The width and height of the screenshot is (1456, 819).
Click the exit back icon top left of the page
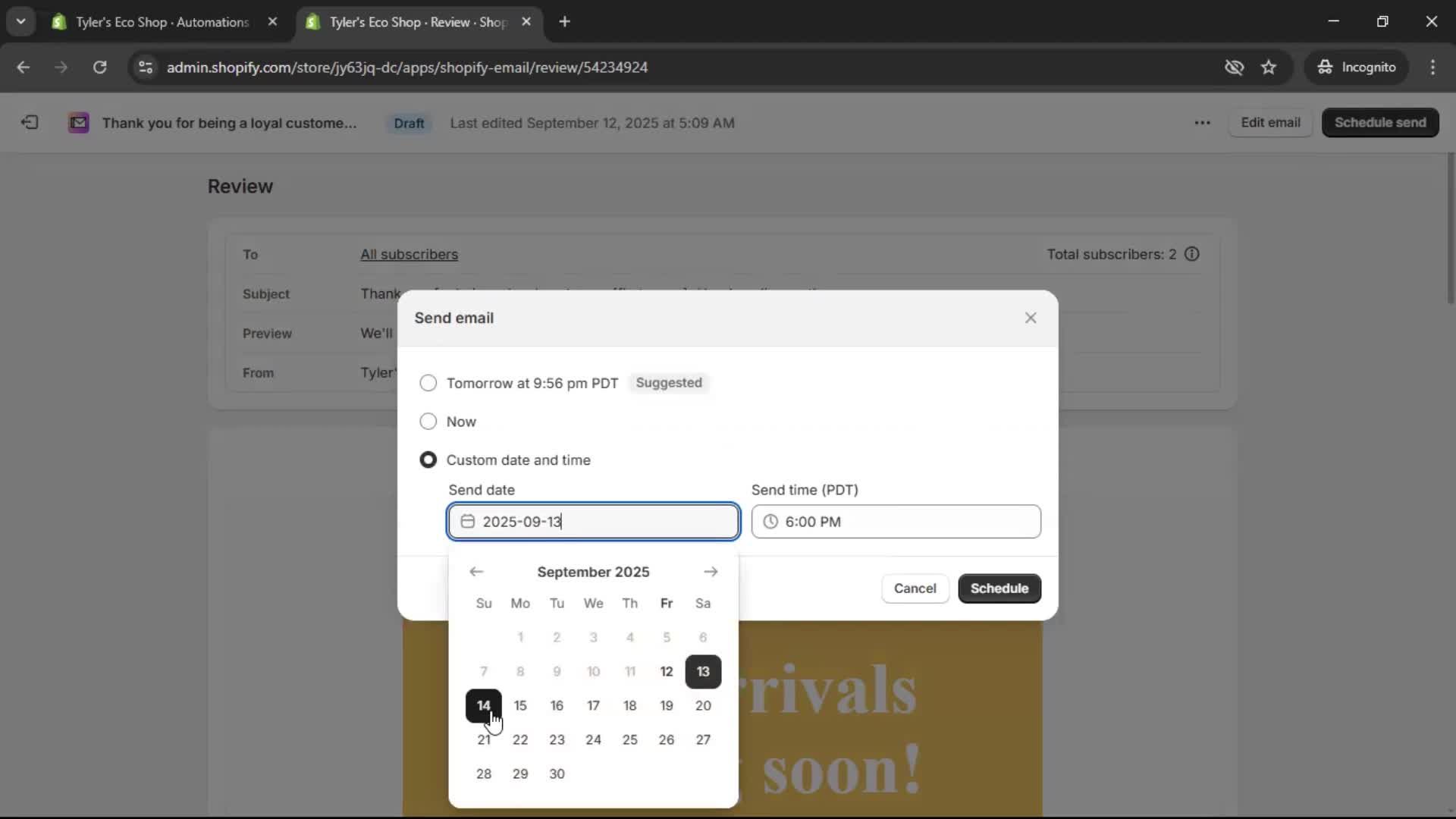29,122
